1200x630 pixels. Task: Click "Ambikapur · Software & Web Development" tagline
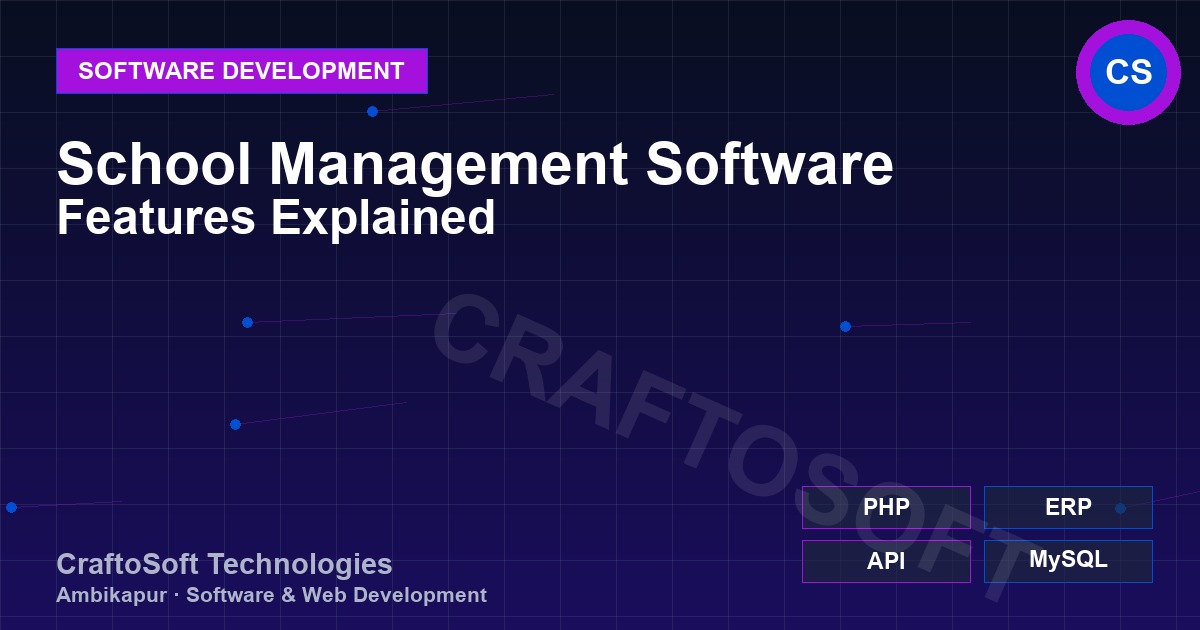click(x=271, y=595)
